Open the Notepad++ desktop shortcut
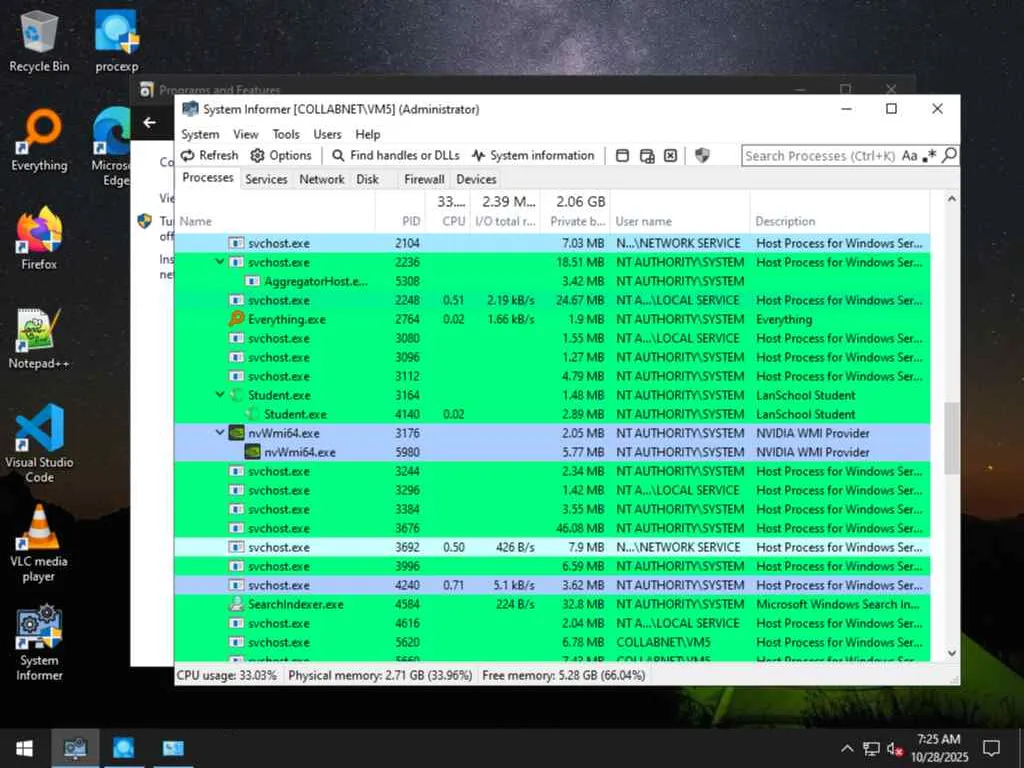The width and height of the screenshot is (1024, 768). (39, 338)
